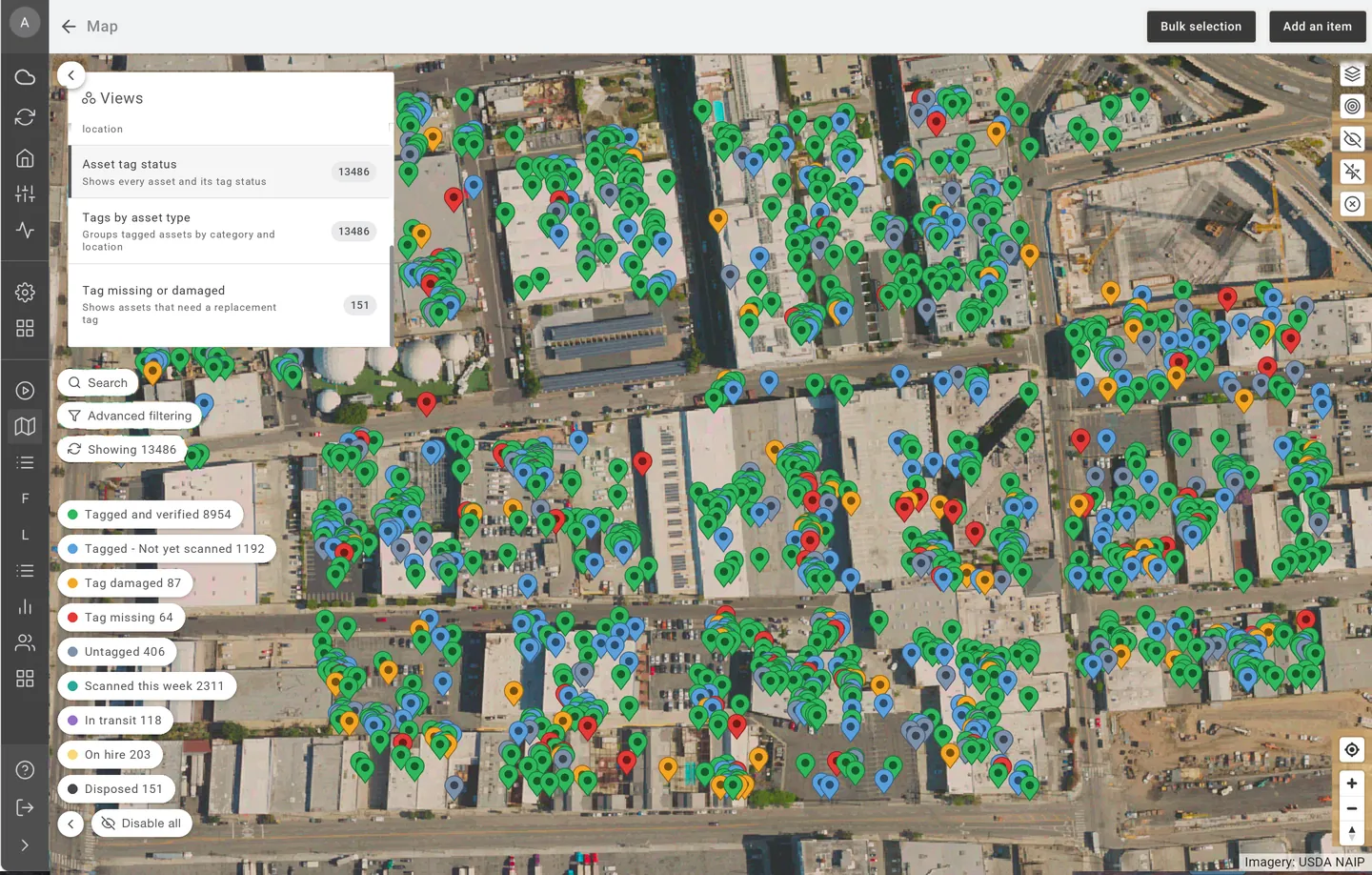Expand the left sidebar chevron
Screen dimensions: 1372x875
click(25, 845)
